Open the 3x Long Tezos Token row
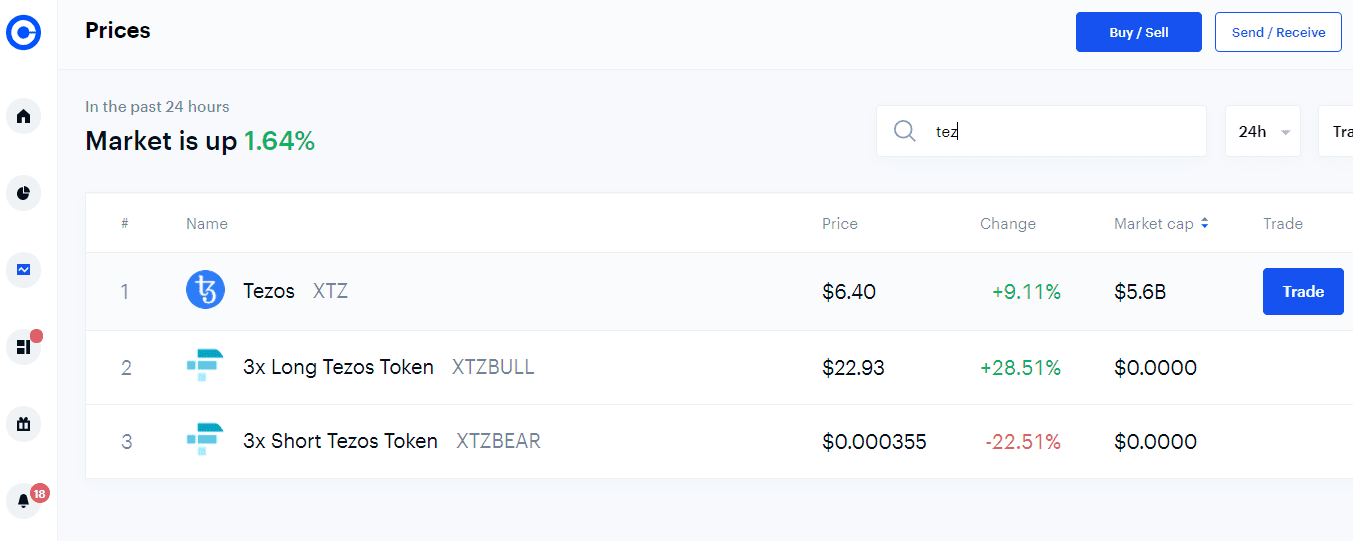This screenshot has height=541, width=1353. pos(338,367)
